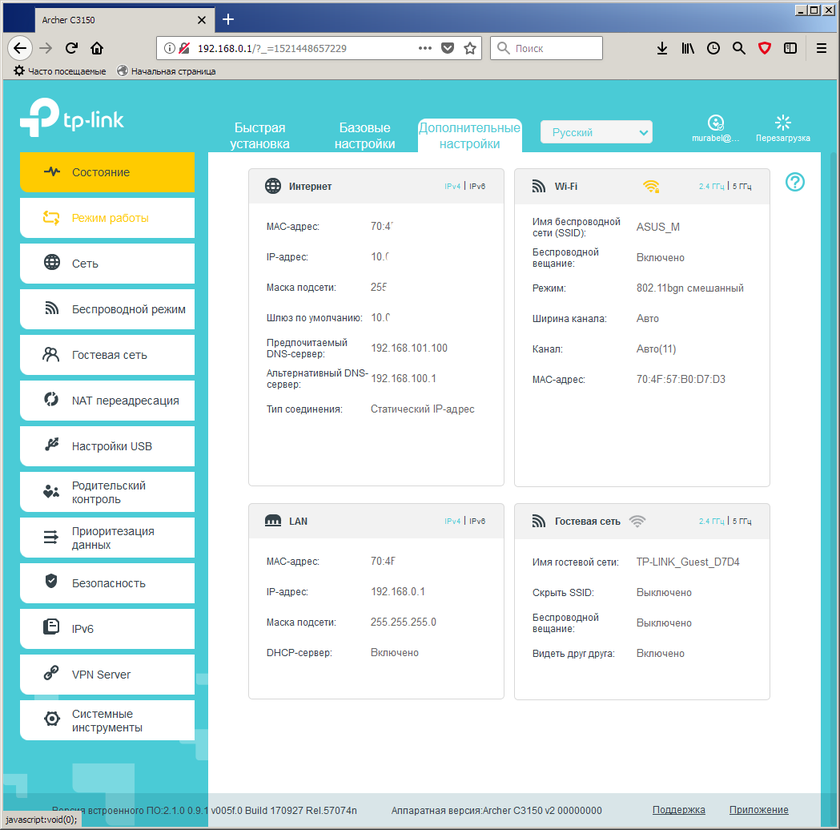840x830 pixels.
Task: Switch Internet panel to IPv6
Action: (x=478, y=186)
